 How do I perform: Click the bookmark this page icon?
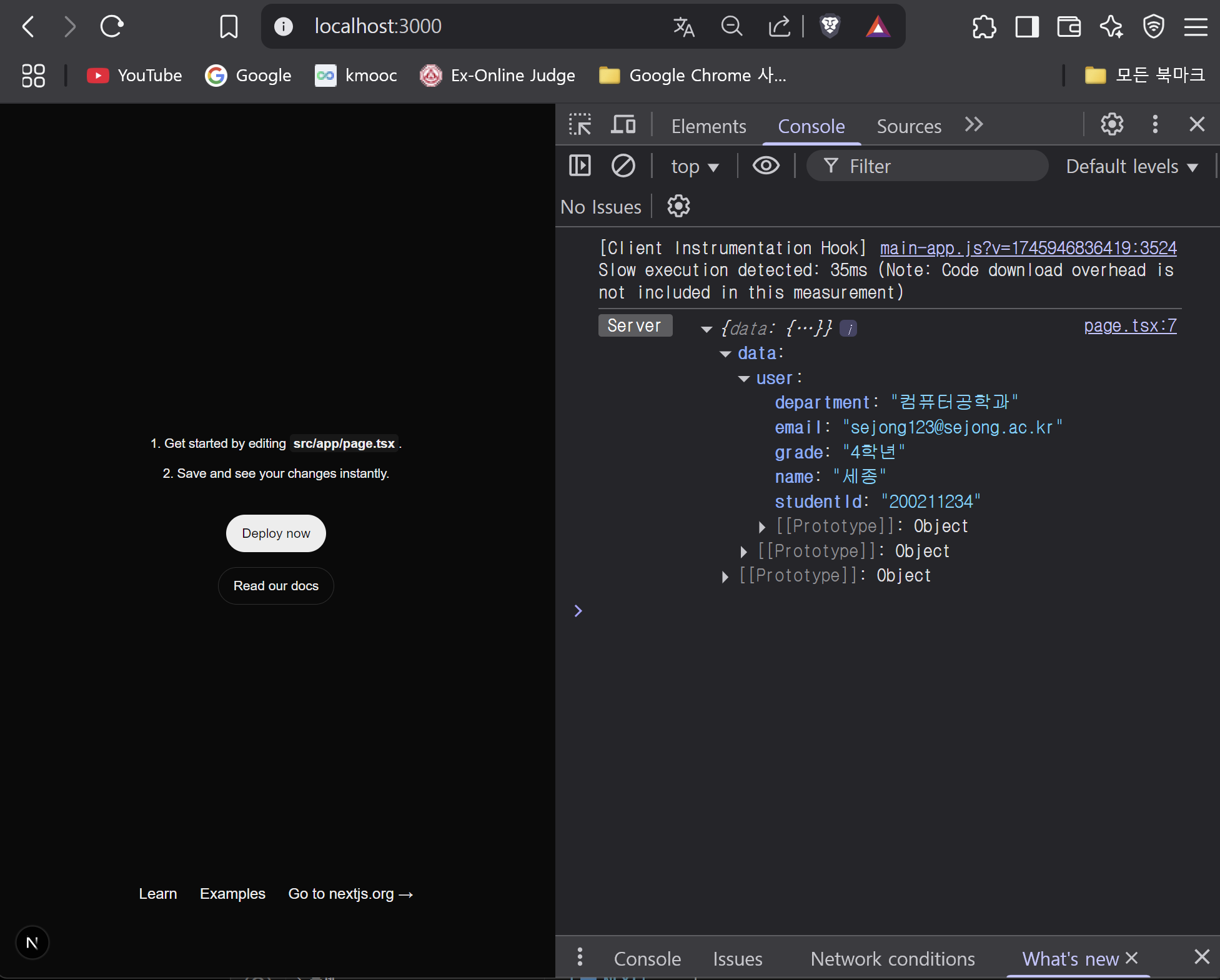pyautogui.click(x=229, y=26)
